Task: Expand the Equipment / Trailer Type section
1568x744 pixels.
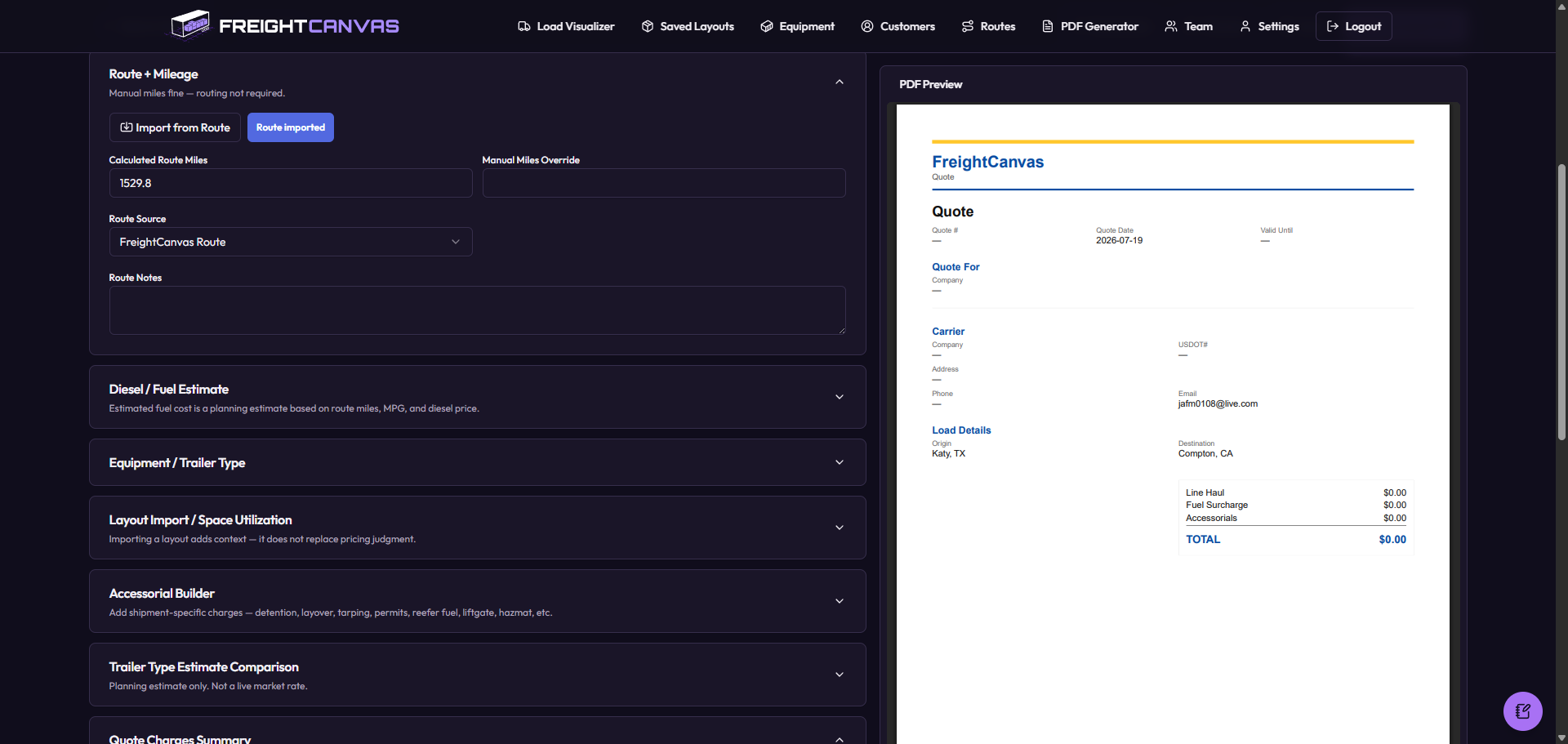Action: (x=840, y=462)
